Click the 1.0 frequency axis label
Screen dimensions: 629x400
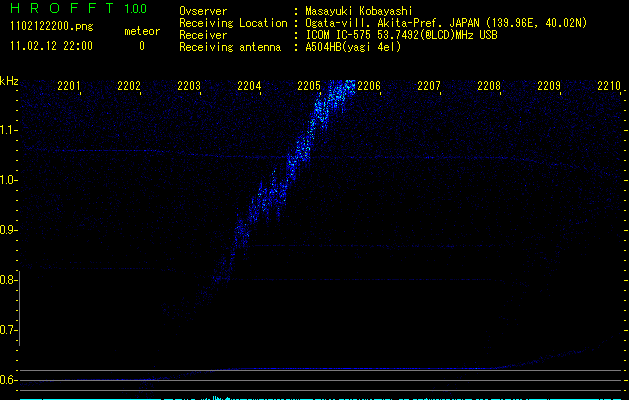(x=7, y=180)
